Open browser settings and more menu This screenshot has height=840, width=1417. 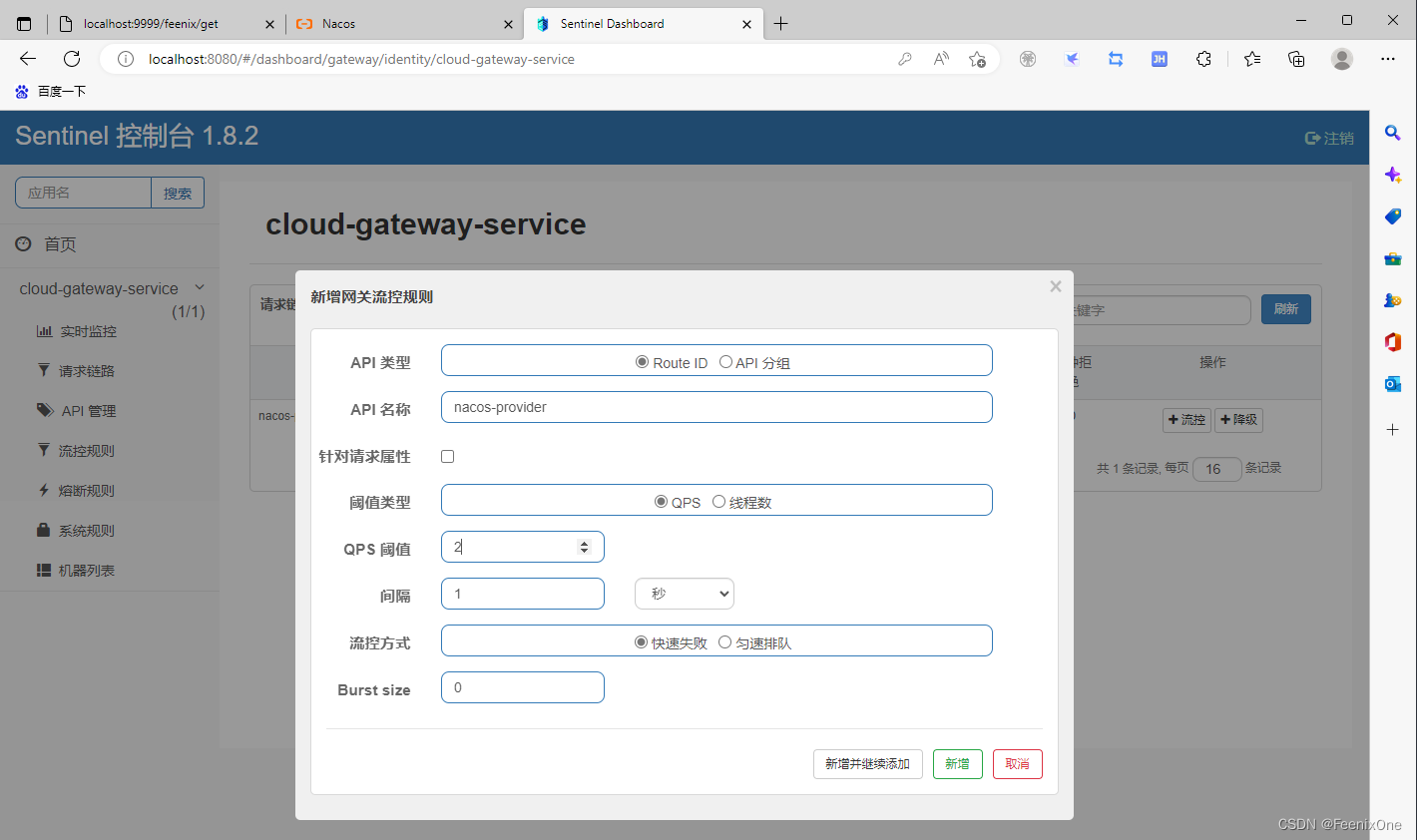[x=1388, y=59]
